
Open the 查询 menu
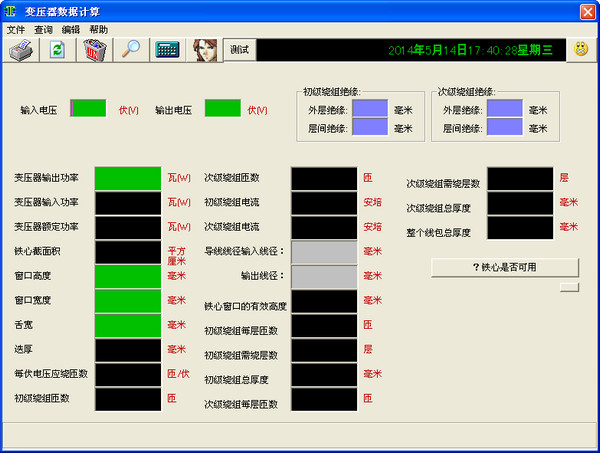coord(43,30)
